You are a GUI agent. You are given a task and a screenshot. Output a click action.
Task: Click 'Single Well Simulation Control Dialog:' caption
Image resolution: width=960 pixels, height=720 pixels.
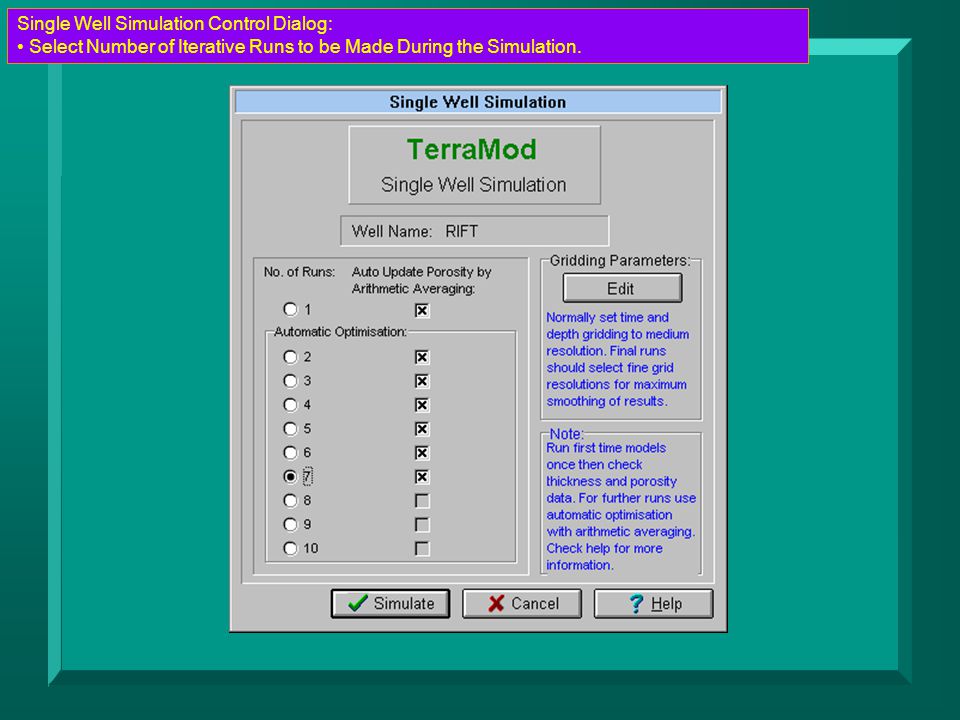pos(175,24)
